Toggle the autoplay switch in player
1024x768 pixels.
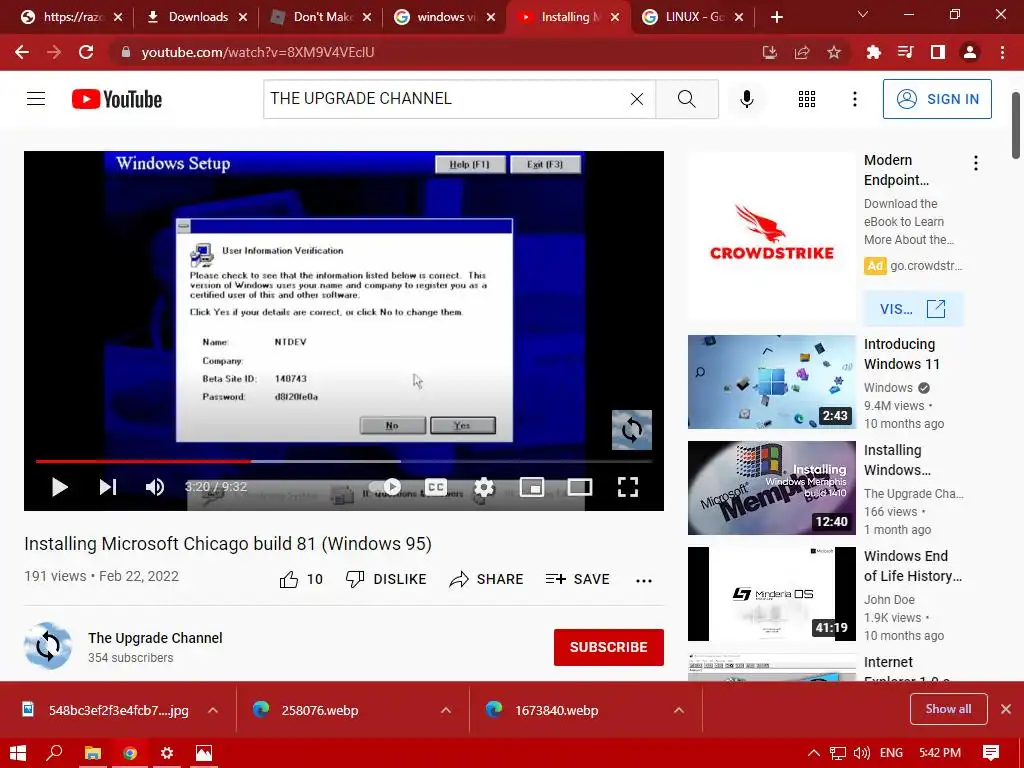point(386,487)
